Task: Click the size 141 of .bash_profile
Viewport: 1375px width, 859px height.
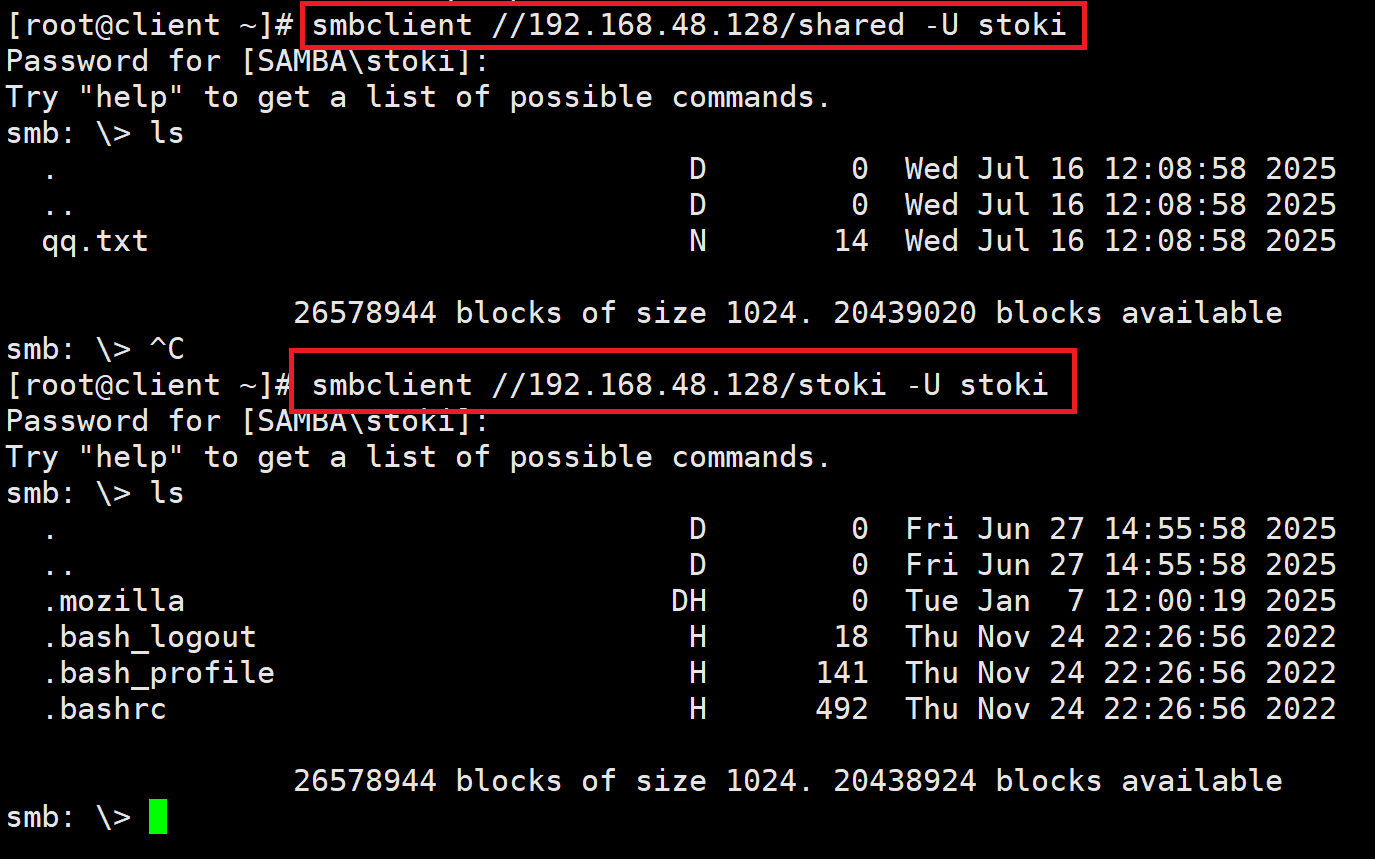Action: (841, 673)
